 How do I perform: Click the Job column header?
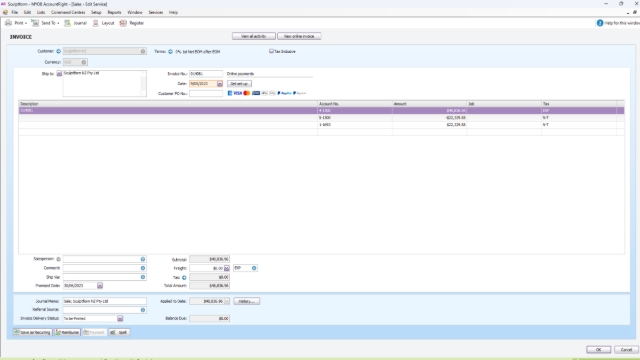[x=504, y=104]
